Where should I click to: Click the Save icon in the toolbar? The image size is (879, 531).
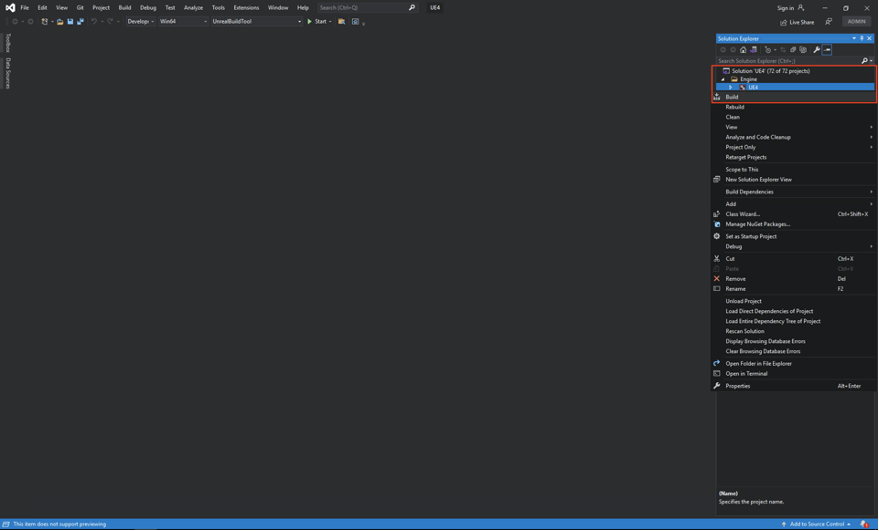[70, 21]
